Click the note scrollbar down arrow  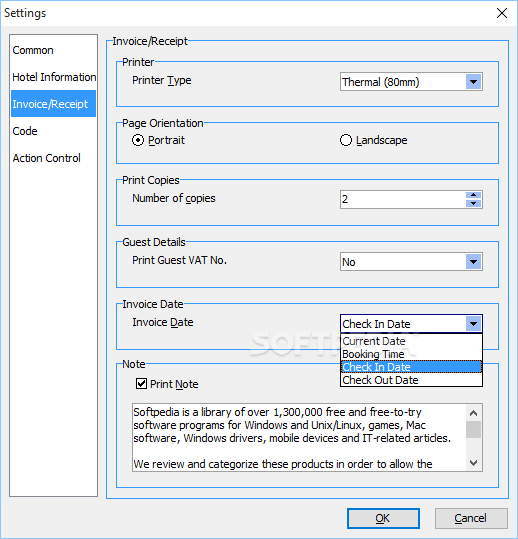click(473, 463)
